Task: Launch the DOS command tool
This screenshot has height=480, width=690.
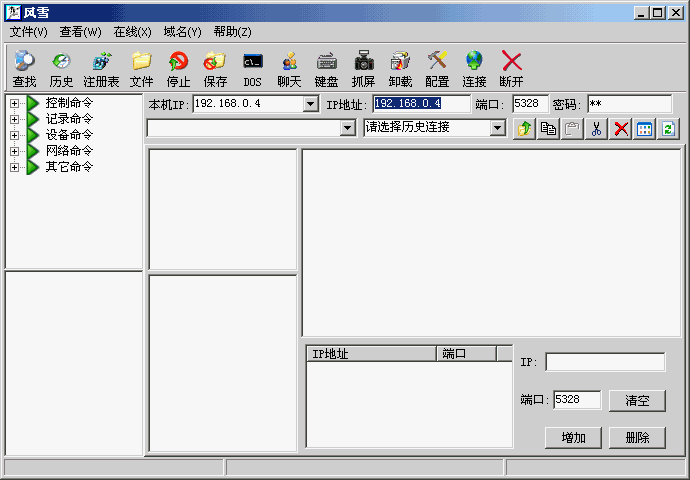Action: click(252, 68)
